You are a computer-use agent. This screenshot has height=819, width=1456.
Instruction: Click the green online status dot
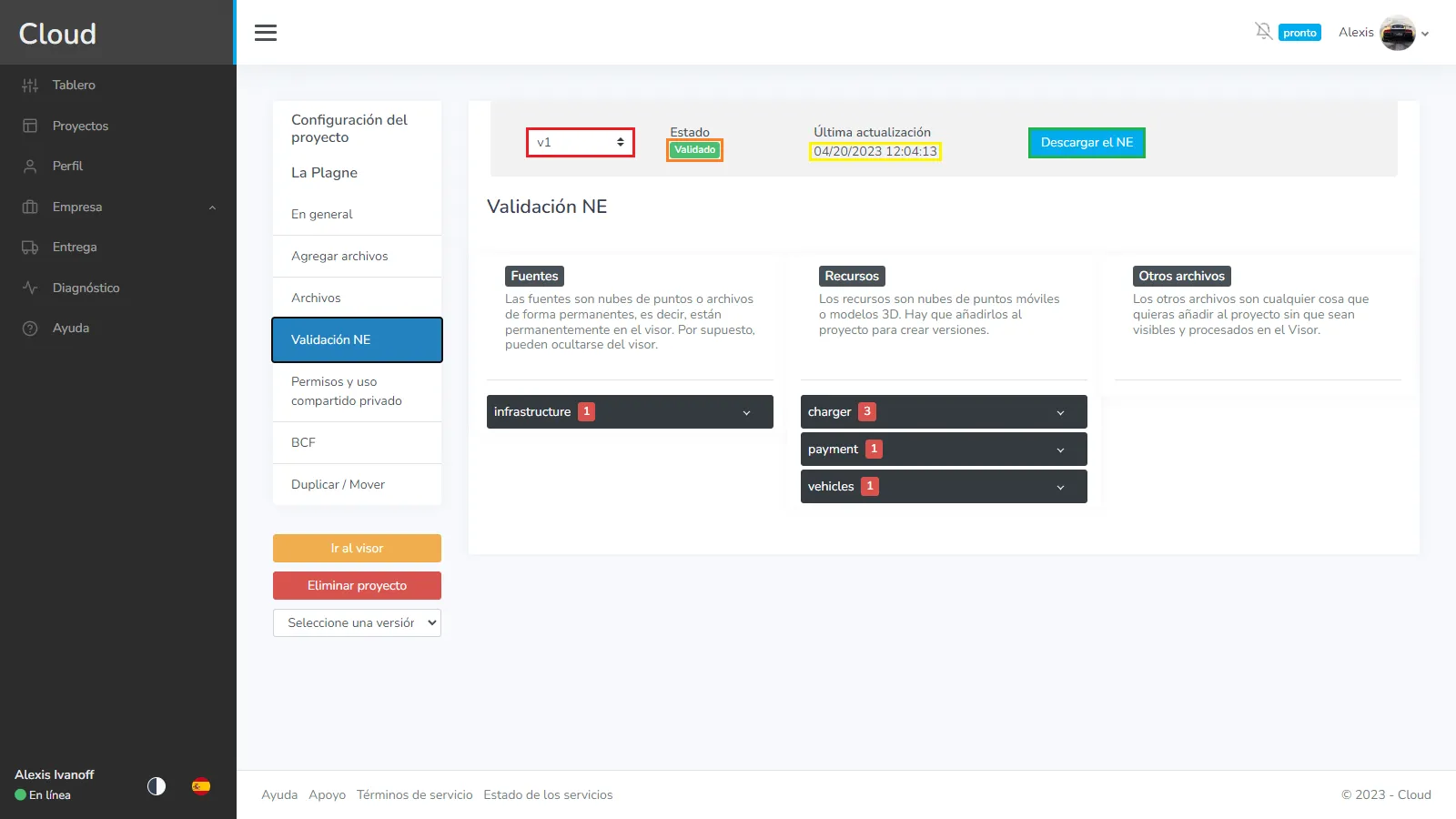(x=20, y=794)
